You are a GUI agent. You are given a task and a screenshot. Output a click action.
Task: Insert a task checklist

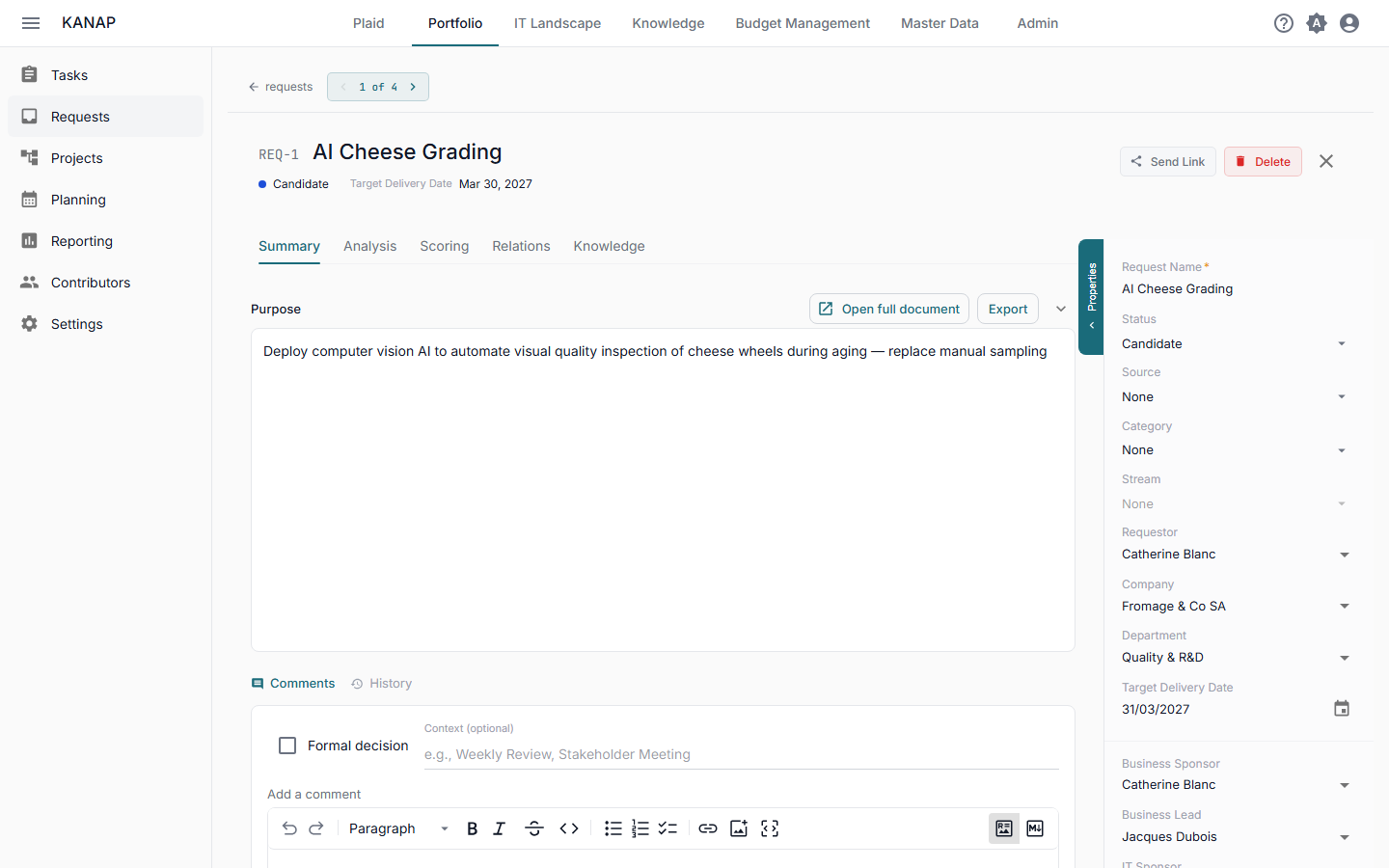pos(667,828)
